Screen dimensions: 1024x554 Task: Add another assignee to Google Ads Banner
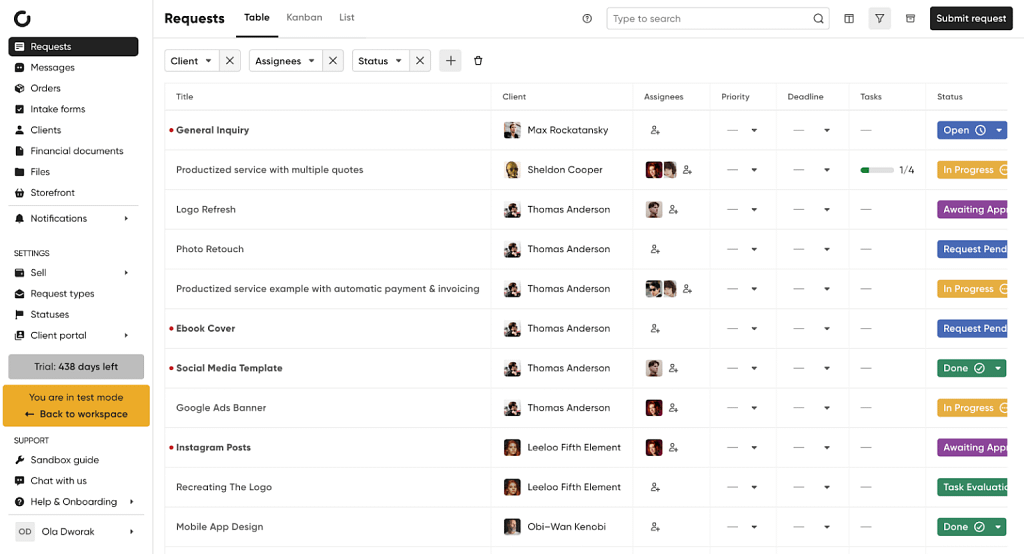coord(673,408)
